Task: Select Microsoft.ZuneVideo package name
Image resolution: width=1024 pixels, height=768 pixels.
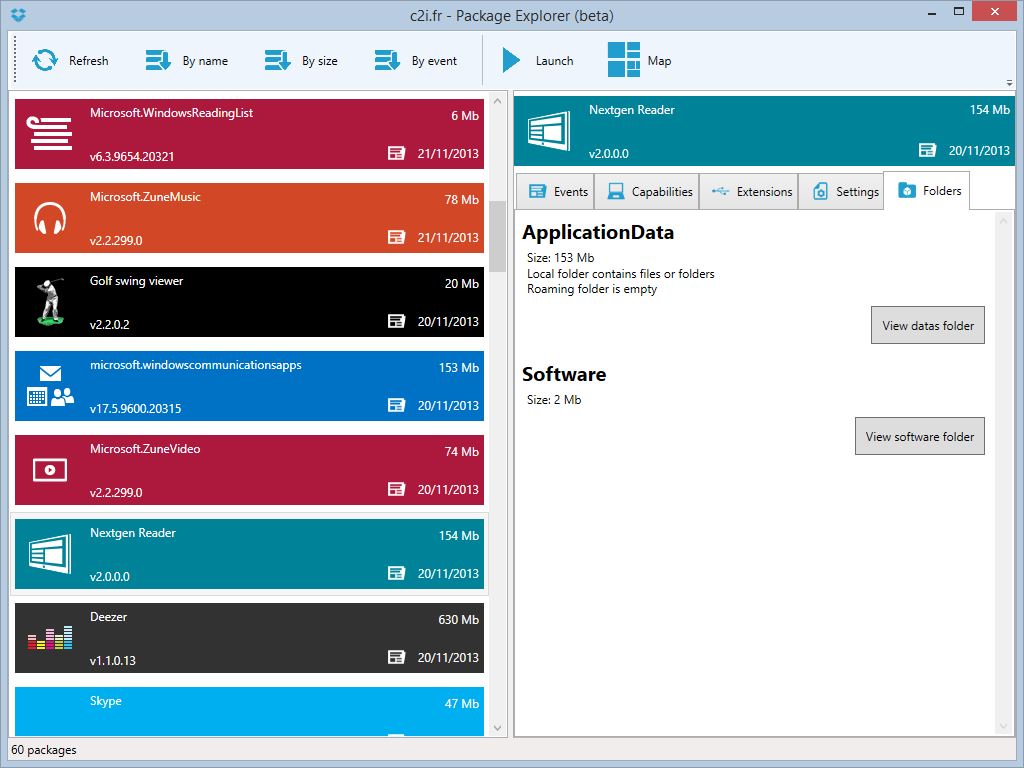Action: pos(145,449)
